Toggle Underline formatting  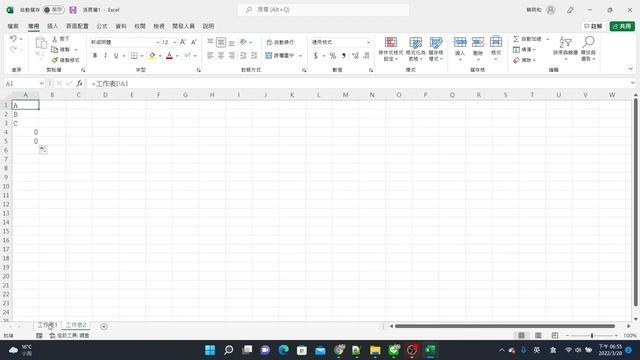[116, 56]
